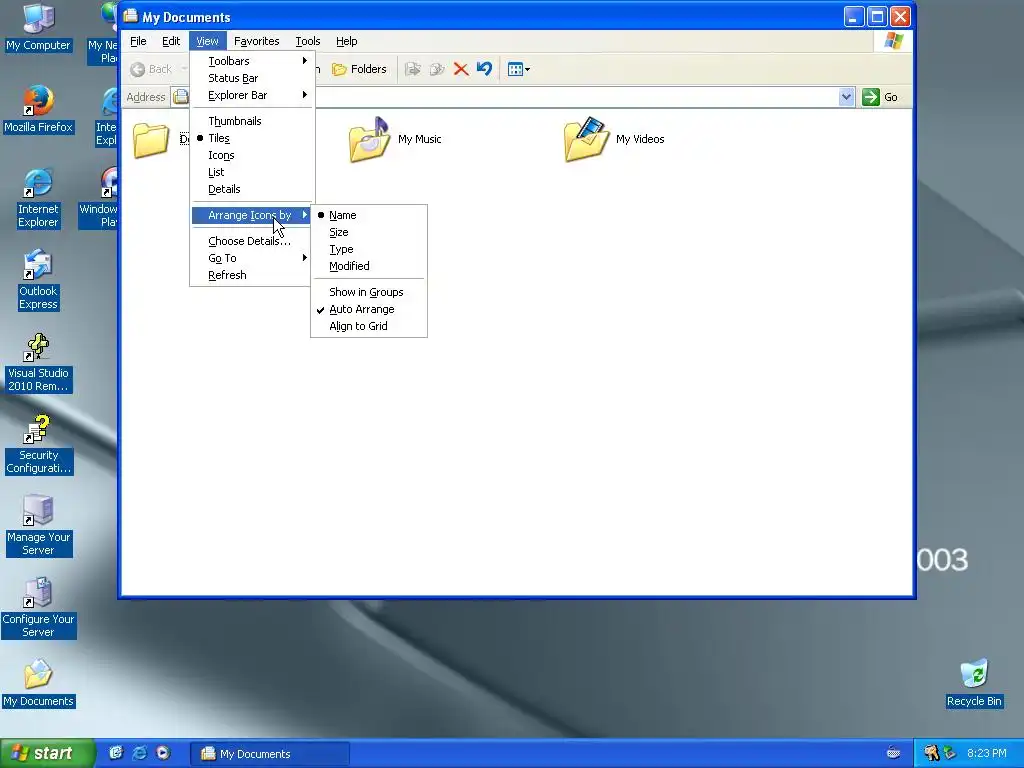This screenshot has width=1024, height=768.
Task: Close the open View menu
Action: point(208,41)
